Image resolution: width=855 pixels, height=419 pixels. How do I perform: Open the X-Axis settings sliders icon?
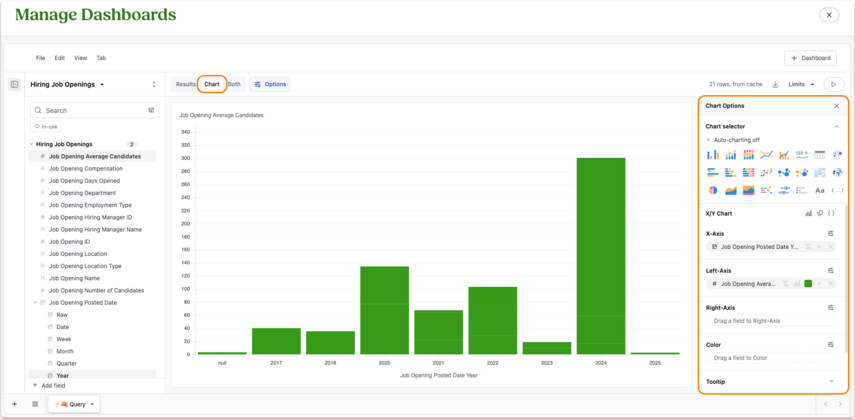pos(830,234)
